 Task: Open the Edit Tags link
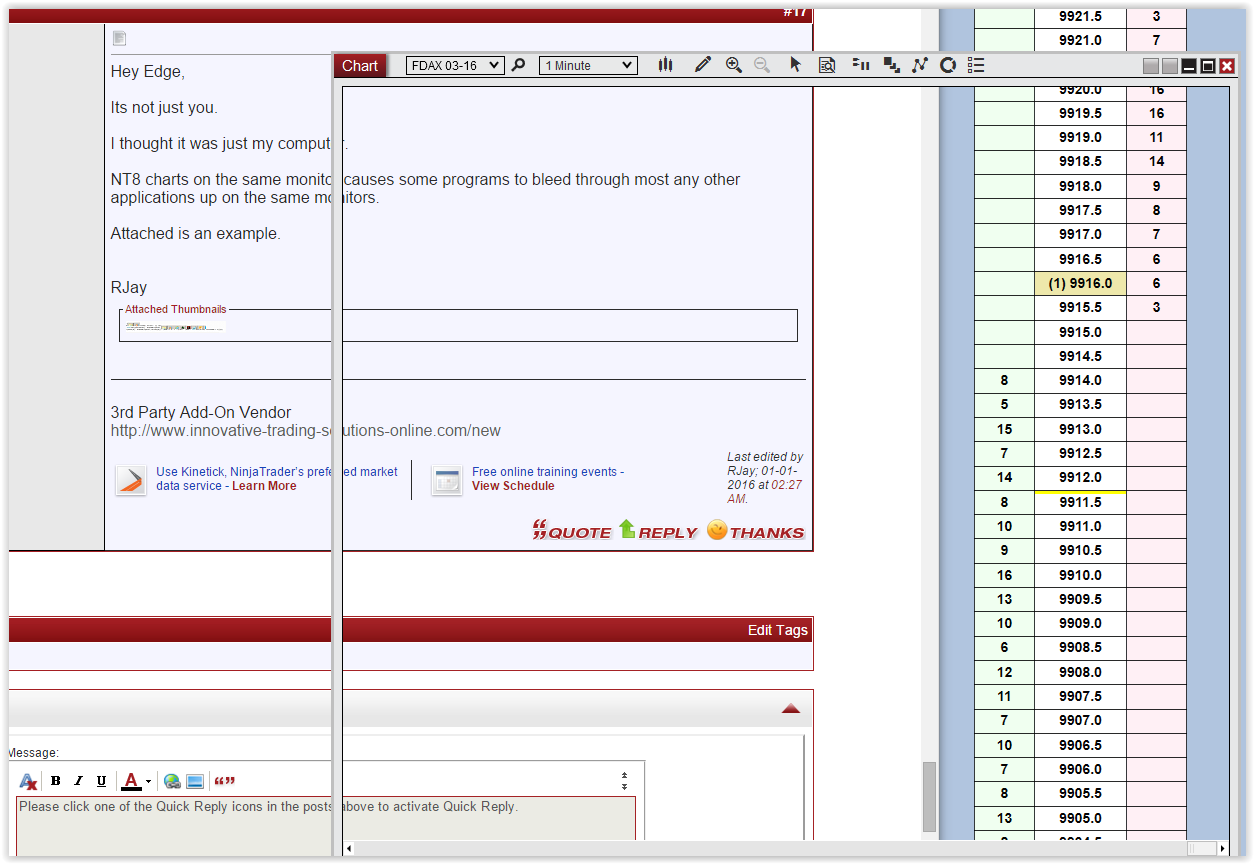pos(777,630)
